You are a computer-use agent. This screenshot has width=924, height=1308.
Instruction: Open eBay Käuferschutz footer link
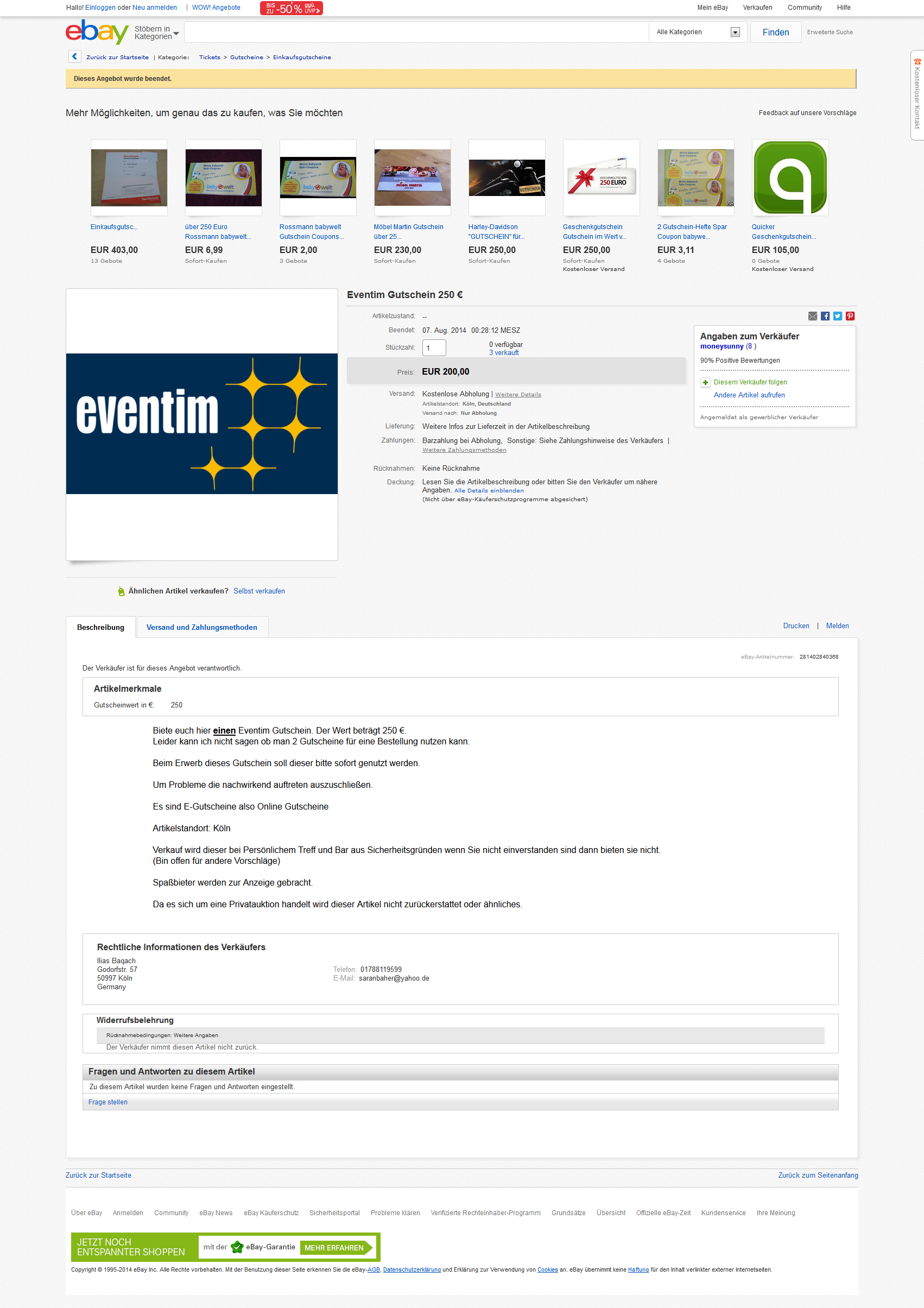click(x=271, y=1213)
